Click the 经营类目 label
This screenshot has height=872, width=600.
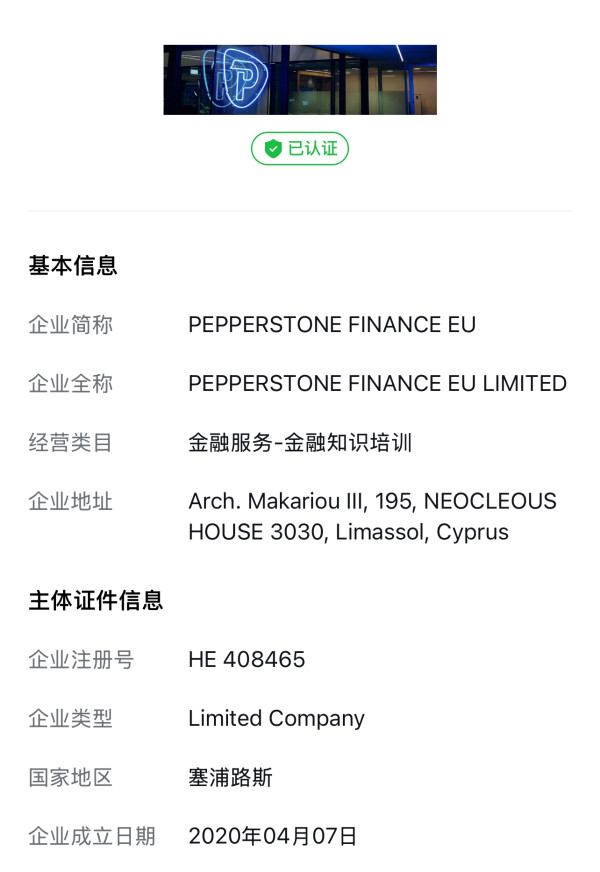click(x=71, y=443)
